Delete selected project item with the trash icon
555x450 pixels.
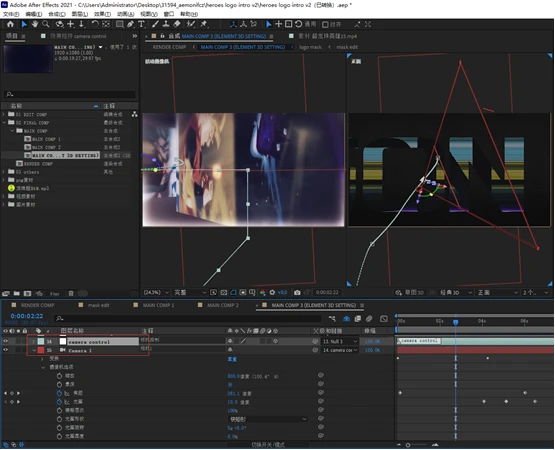(x=71, y=294)
